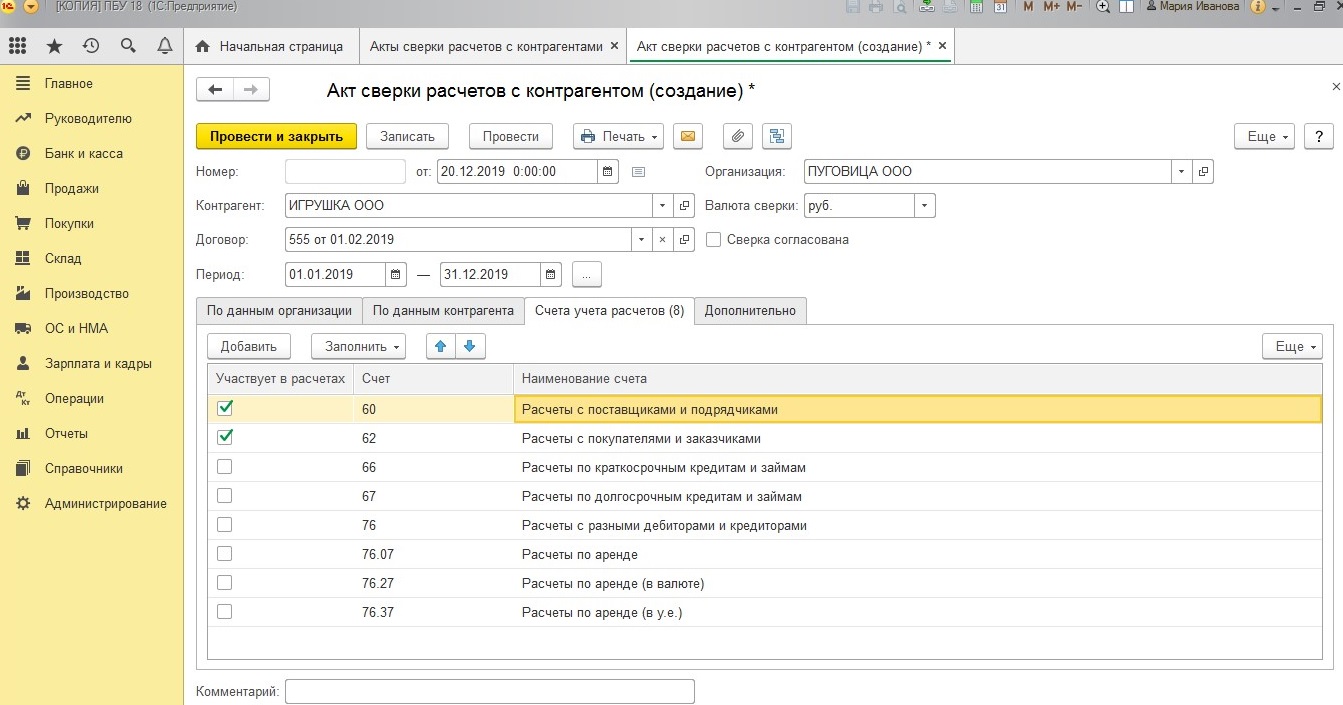1343x705 pixels.
Task: Open history clock icon in top panel
Action: pos(91,46)
